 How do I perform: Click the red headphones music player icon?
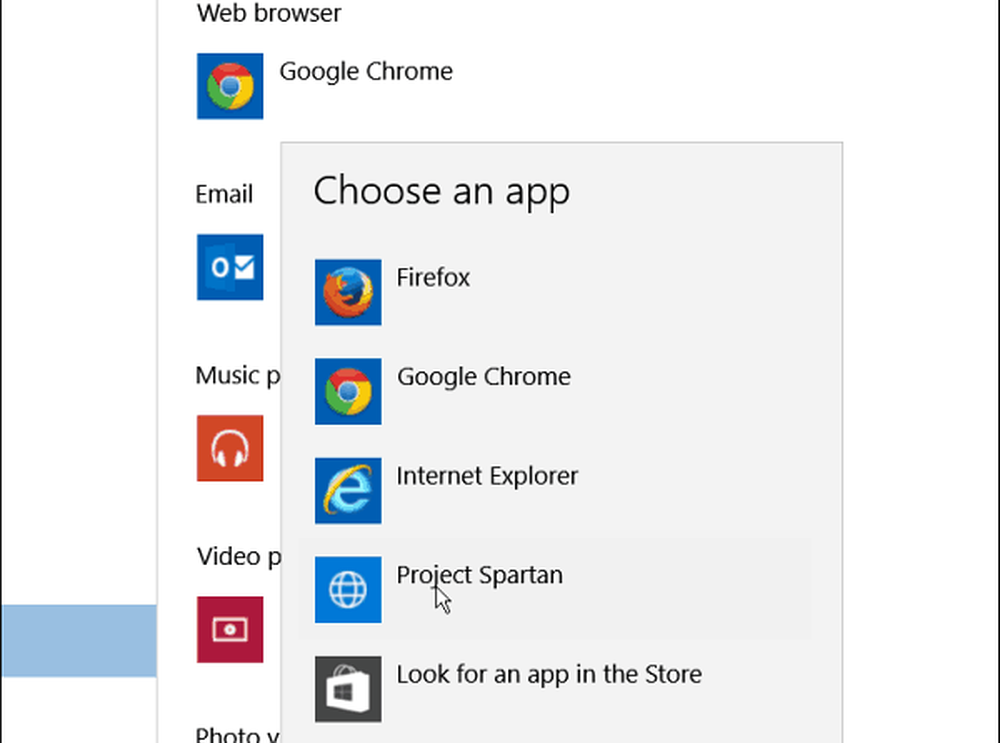tap(230, 448)
